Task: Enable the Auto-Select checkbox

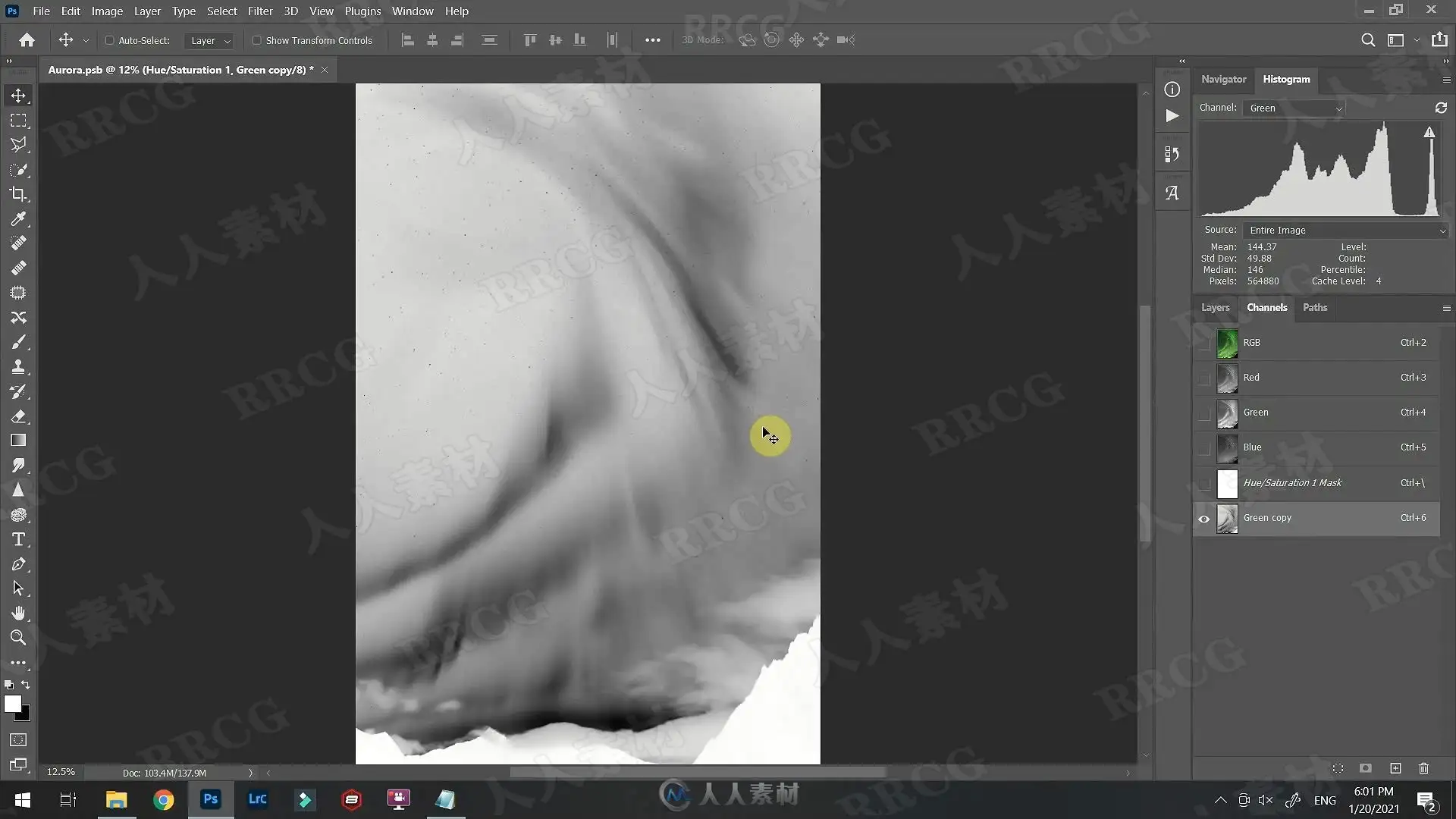Action: [109, 40]
